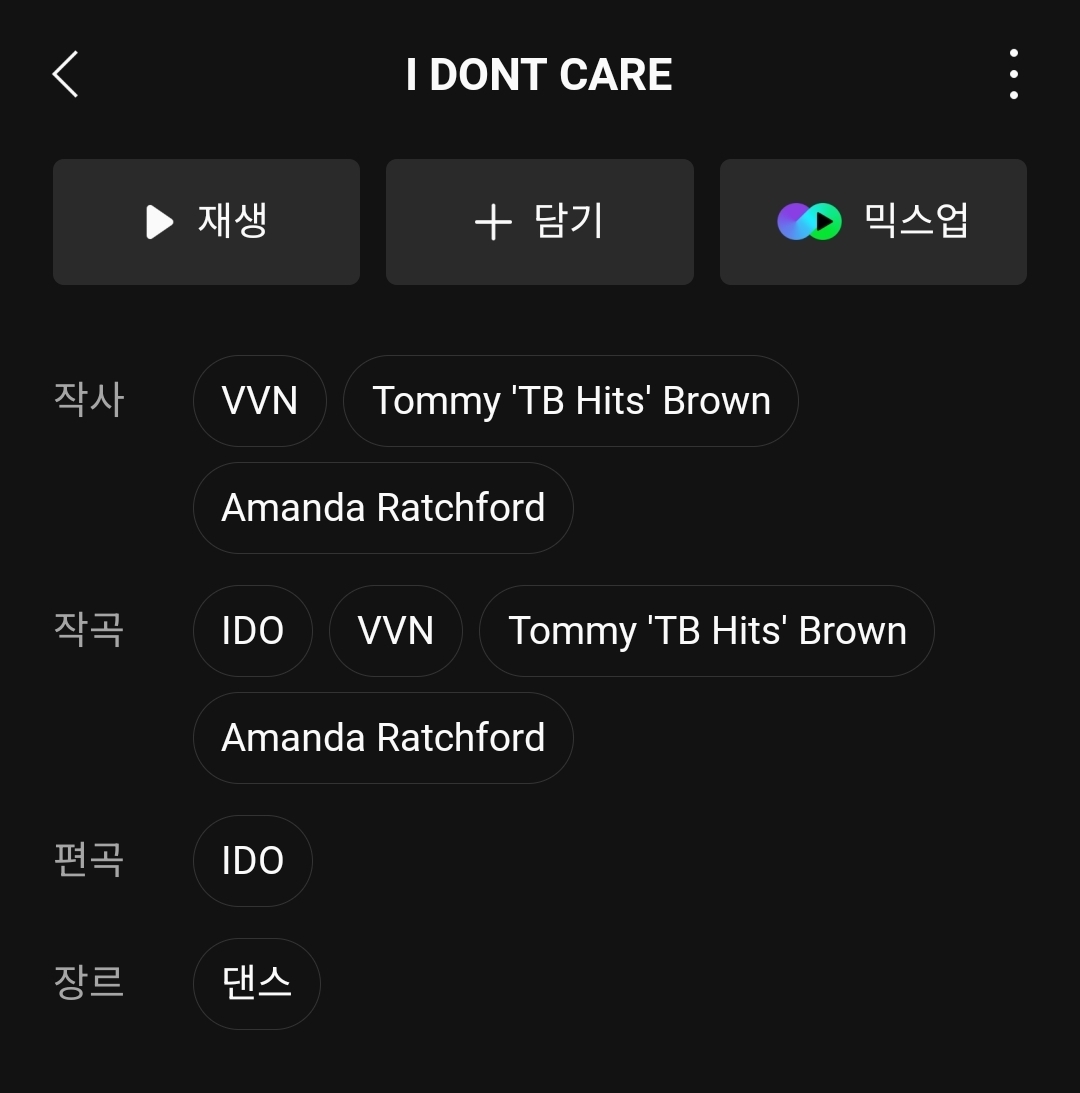
Task: Open the three-dot more options menu
Action: 1013,75
